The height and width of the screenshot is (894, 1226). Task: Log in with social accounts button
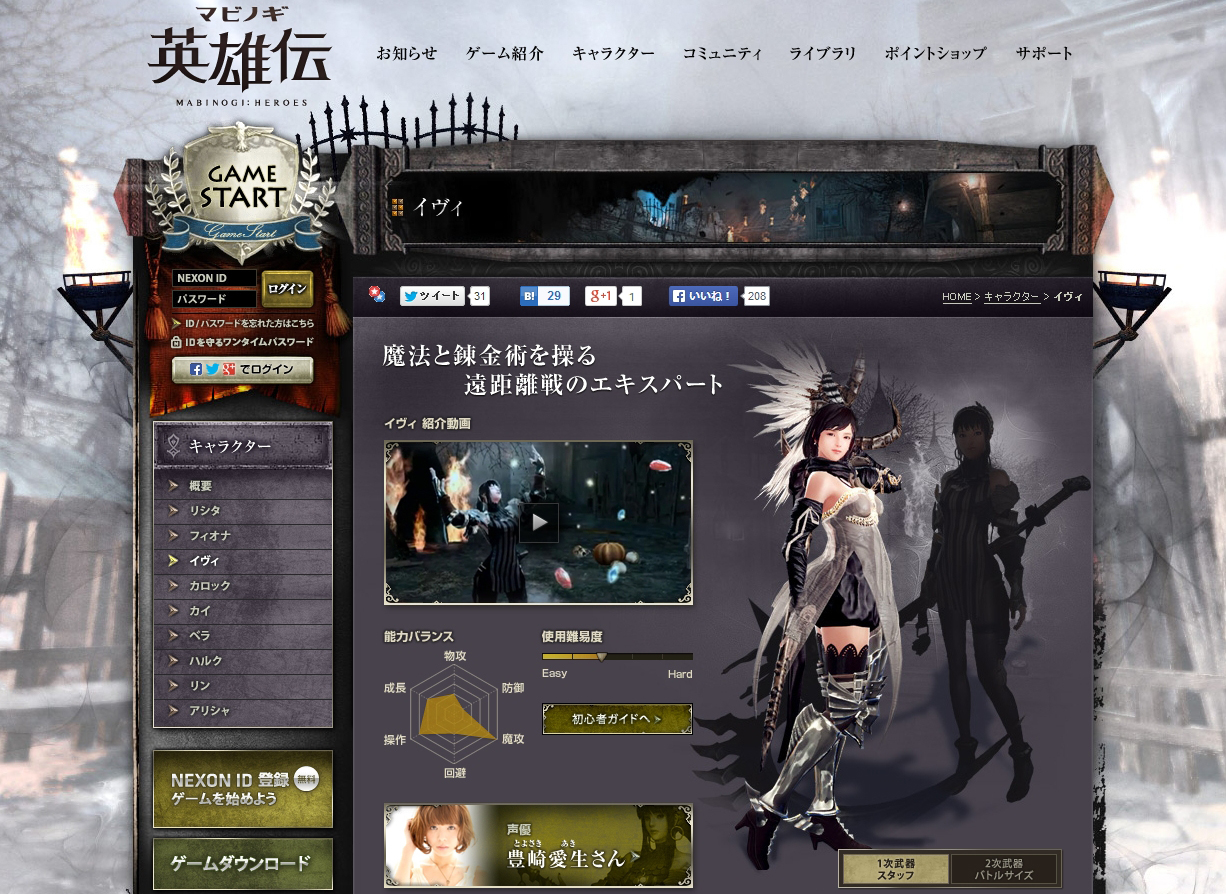242,370
